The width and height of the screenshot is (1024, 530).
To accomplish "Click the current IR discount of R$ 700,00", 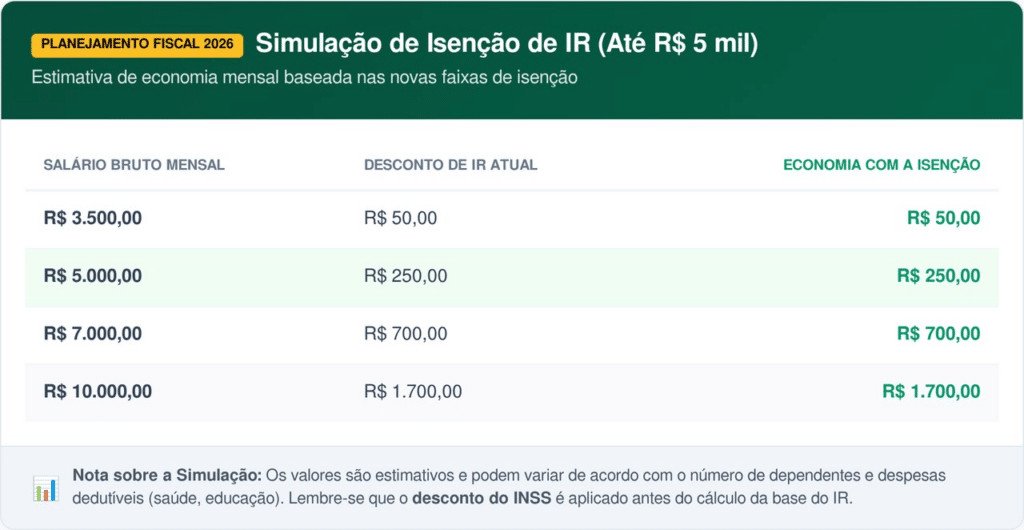I will pyautogui.click(x=405, y=334).
